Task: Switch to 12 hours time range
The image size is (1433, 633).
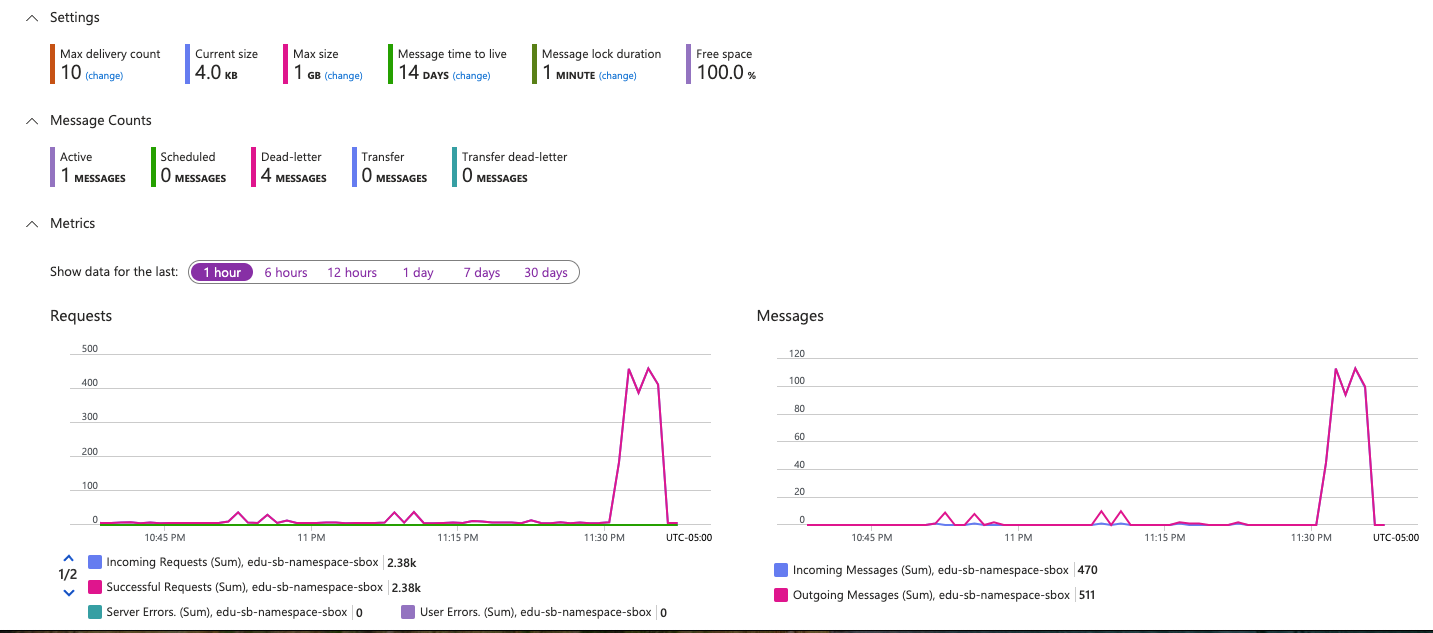Action: [x=352, y=272]
